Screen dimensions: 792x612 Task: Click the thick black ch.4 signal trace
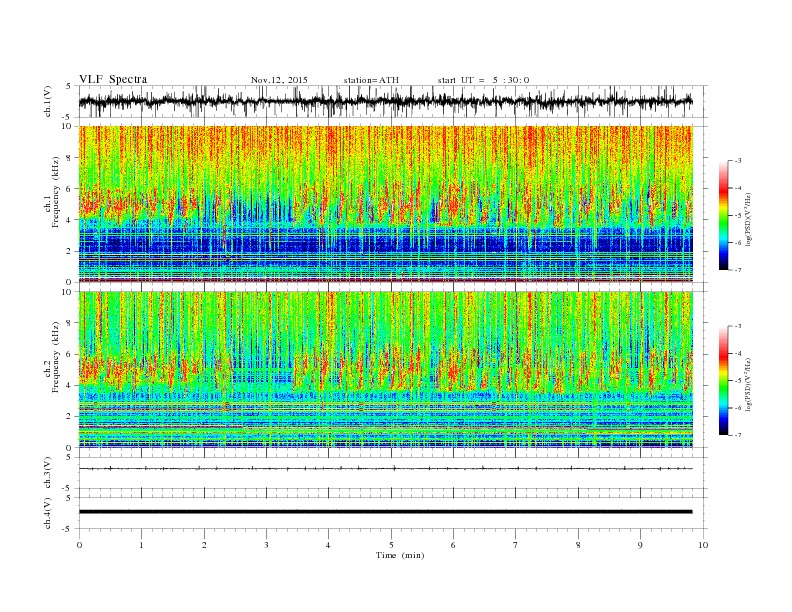tap(386, 512)
